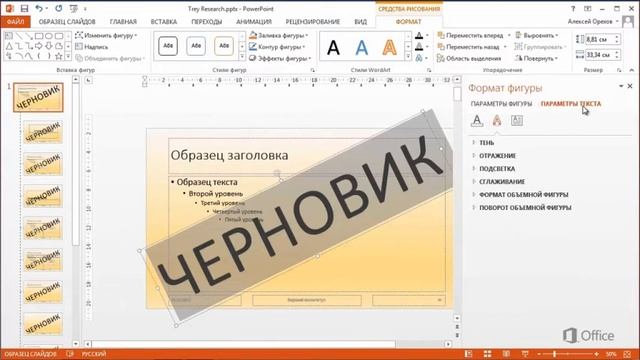Click the zoom slider handle
The width and height of the screenshot is (640, 360).
(554, 354)
